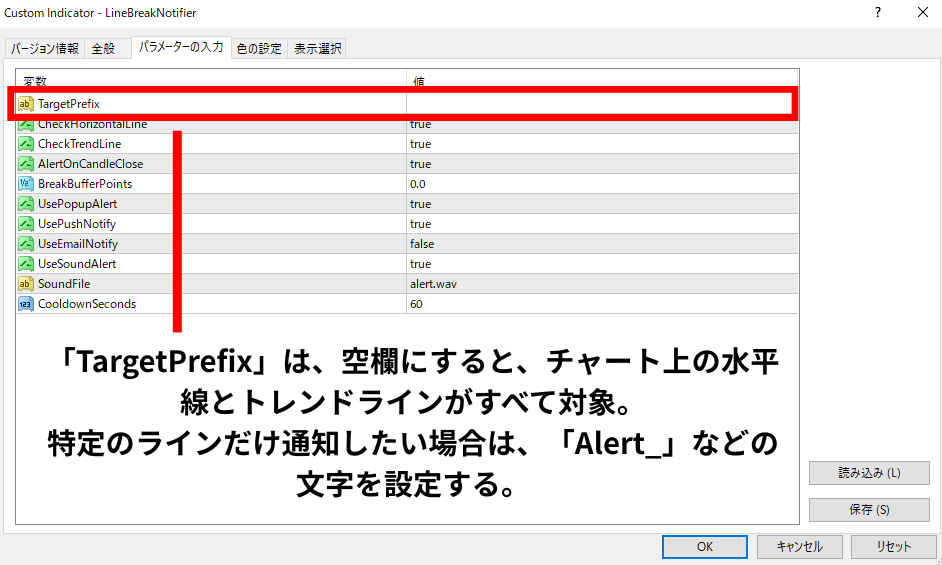Viewport: 942px width, 565px height.
Task: Switch to the バージョン情報 tab
Action: pyautogui.click(x=44, y=48)
